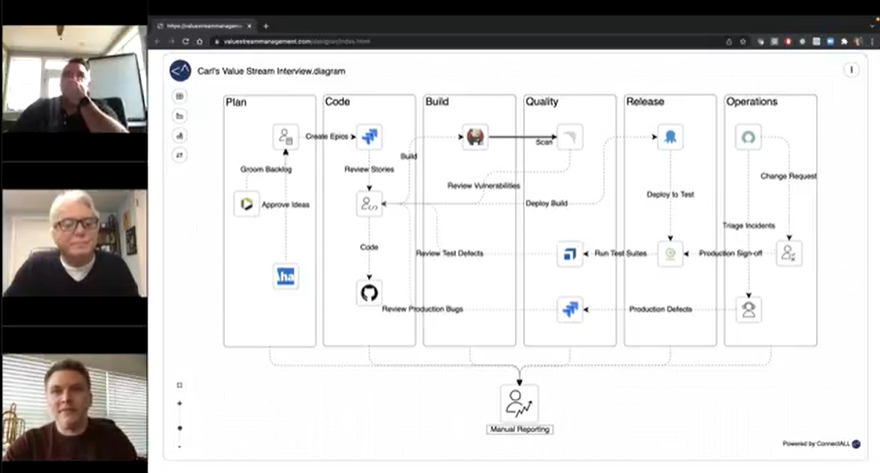Click the app logo beside the diagram title

click(x=180, y=71)
